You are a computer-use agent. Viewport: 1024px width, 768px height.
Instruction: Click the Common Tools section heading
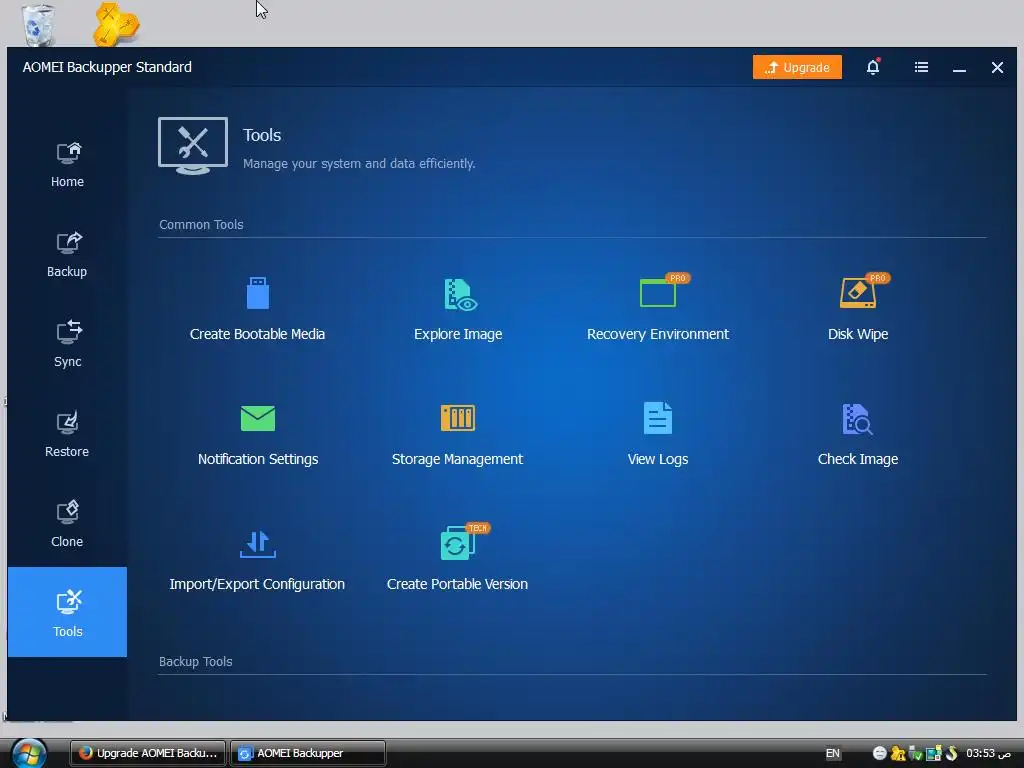click(x=201, y=225)
